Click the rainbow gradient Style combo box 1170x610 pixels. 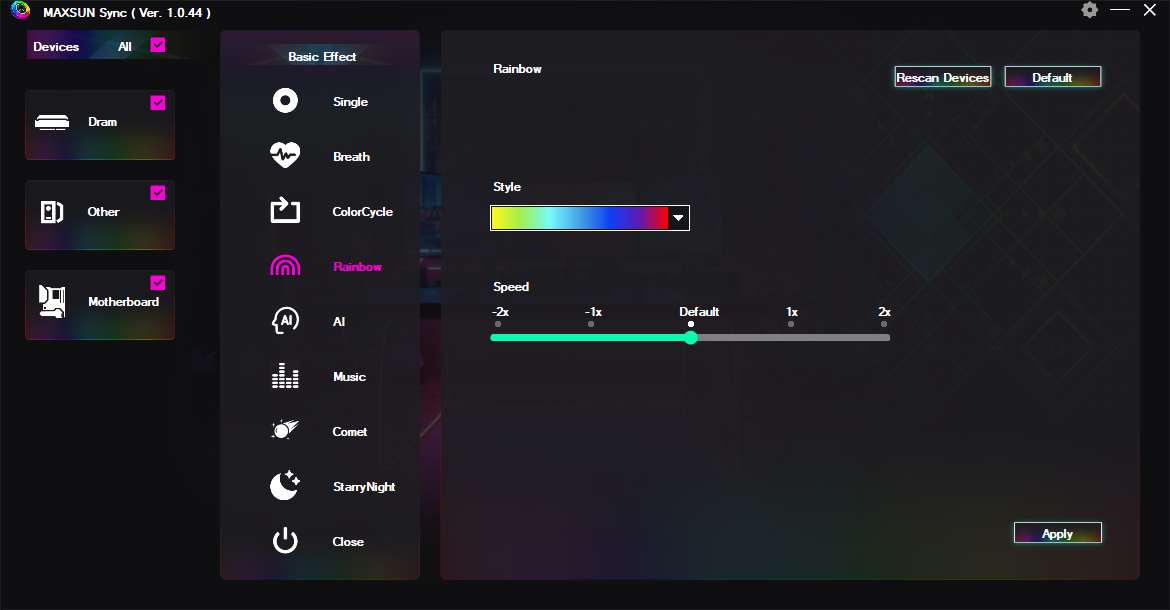[x=589, y=218]
